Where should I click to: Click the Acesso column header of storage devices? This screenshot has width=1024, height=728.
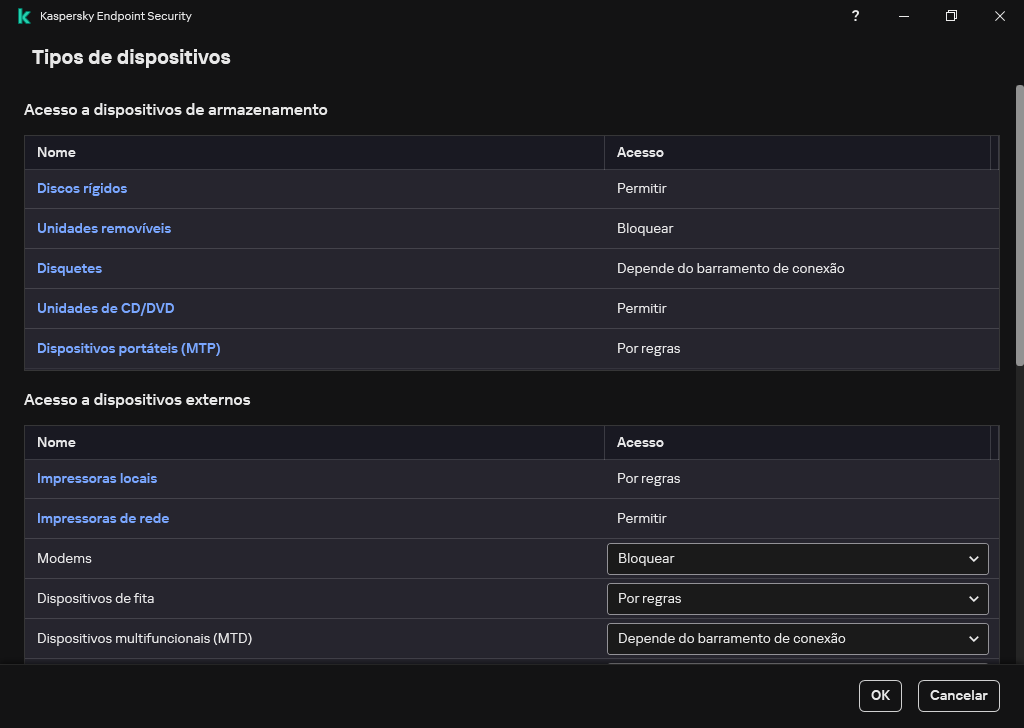640,152
